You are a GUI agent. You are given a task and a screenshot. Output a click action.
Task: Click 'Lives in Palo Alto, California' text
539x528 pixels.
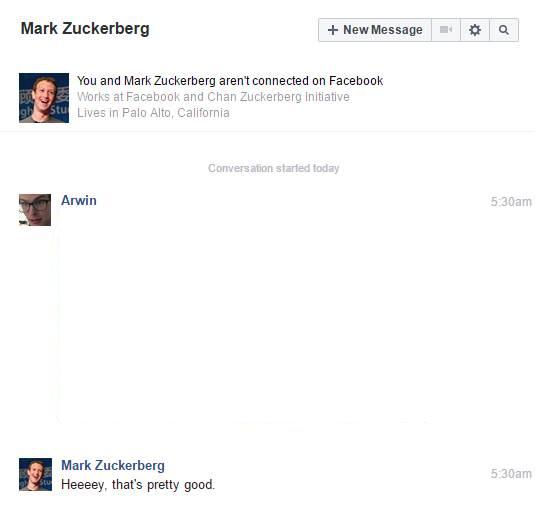pyautogui.click(x=153, y=113)
